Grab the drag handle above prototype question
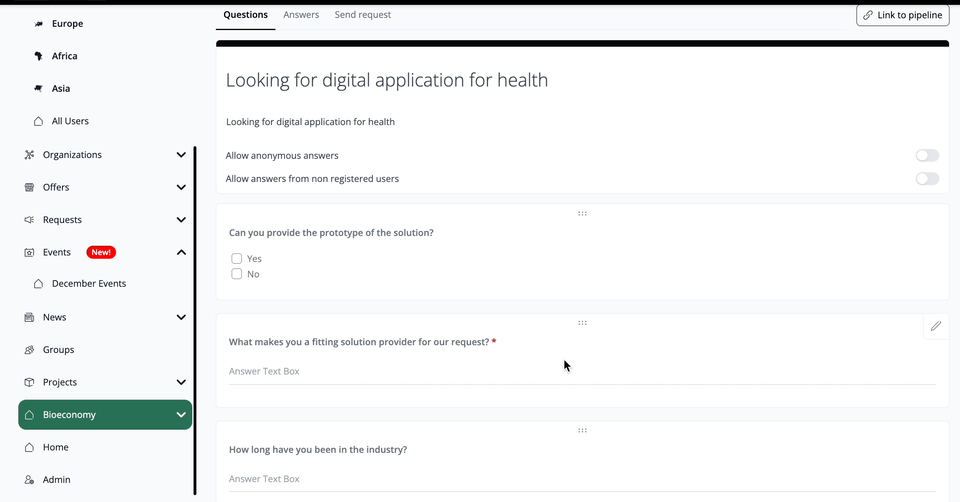This screenshot has height=502, width=960. coord(582,213)
